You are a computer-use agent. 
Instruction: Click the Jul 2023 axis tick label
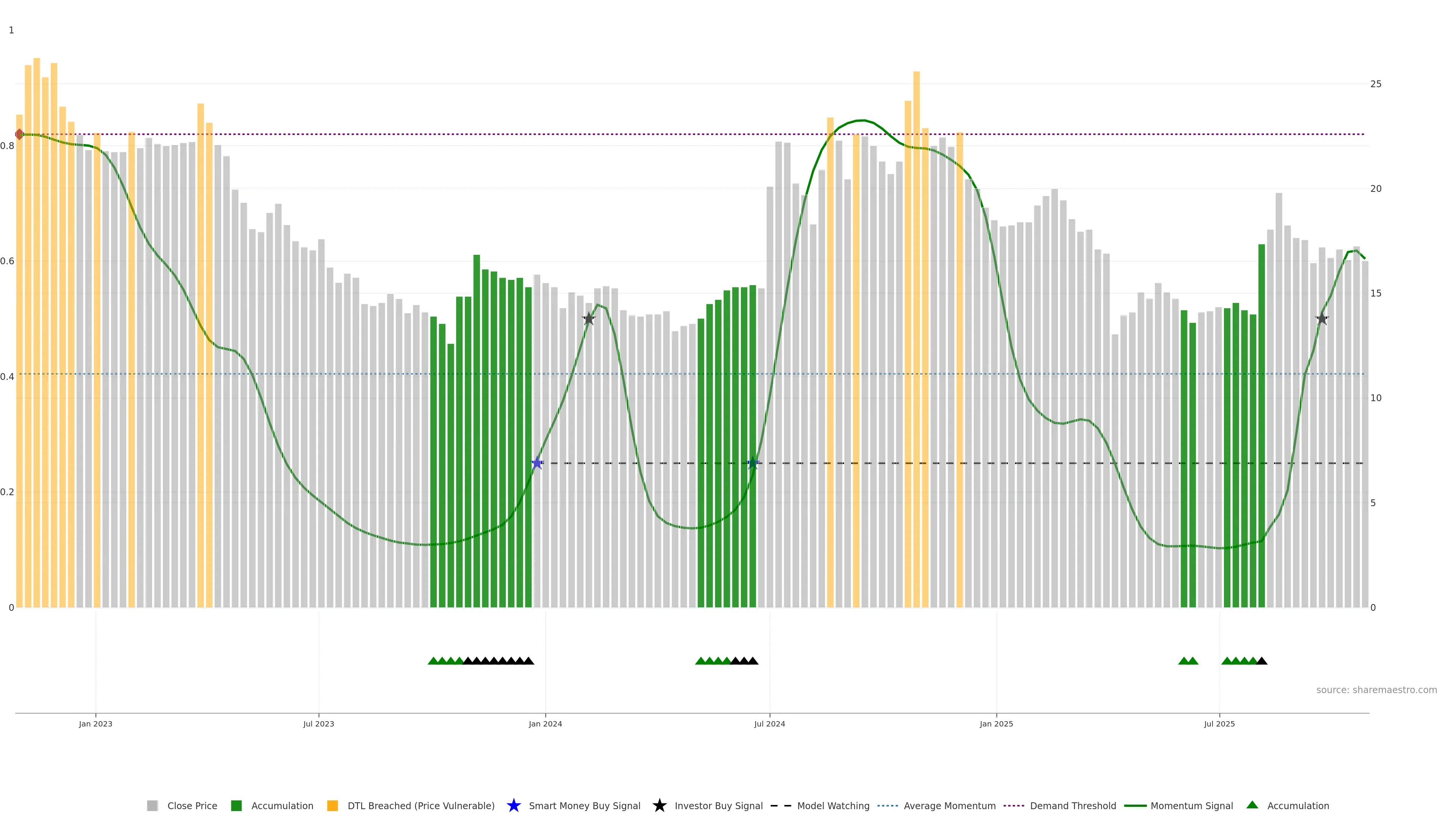point(318,723)
